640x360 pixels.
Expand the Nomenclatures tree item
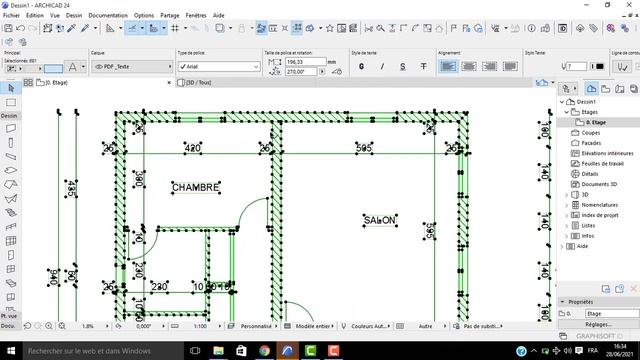[x=567, y=205]
